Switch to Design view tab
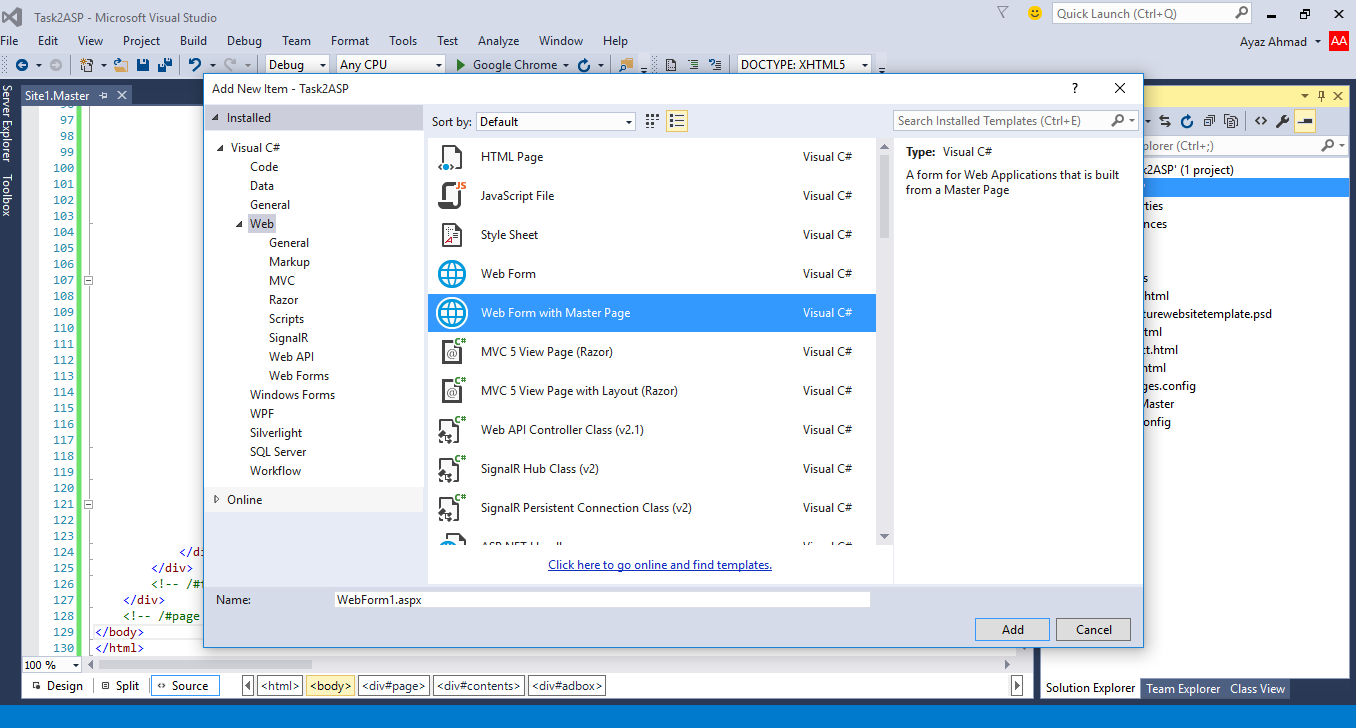 (57, 686)
